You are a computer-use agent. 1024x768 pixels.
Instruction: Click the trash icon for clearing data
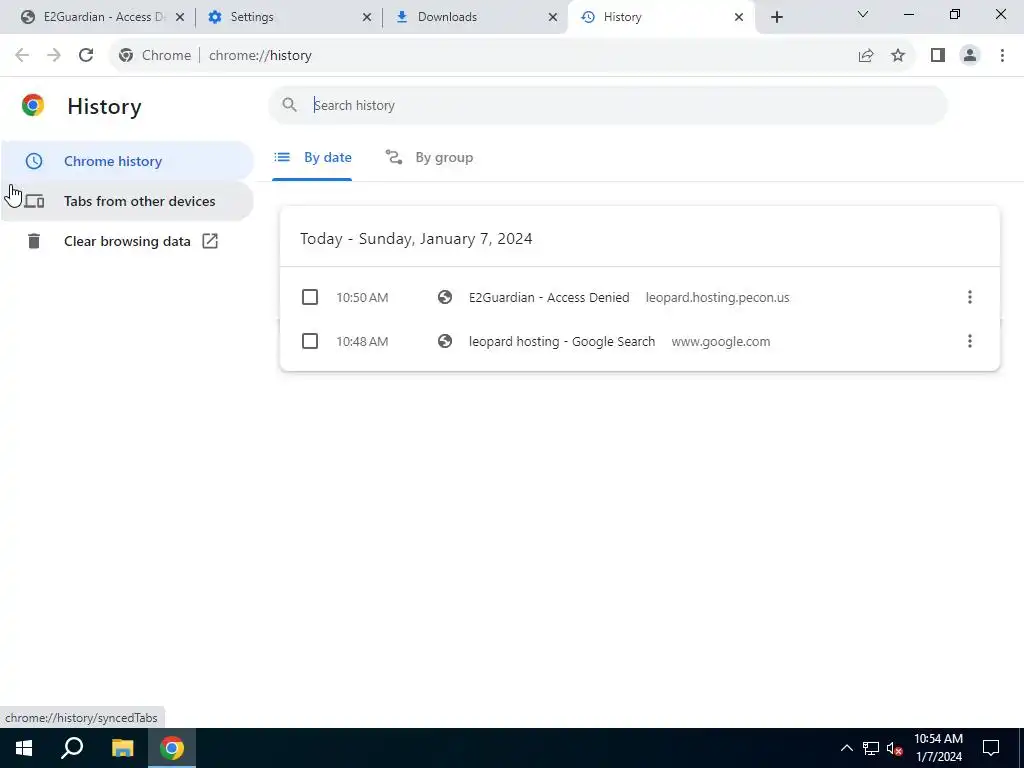point(34,241)
